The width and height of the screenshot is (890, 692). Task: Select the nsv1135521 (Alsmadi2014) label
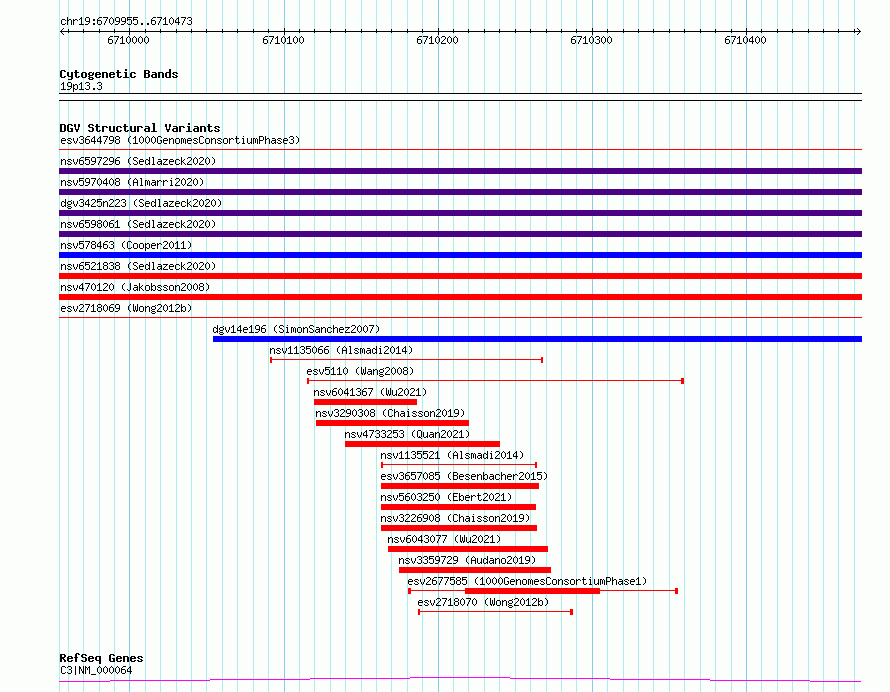click(452, 455)
